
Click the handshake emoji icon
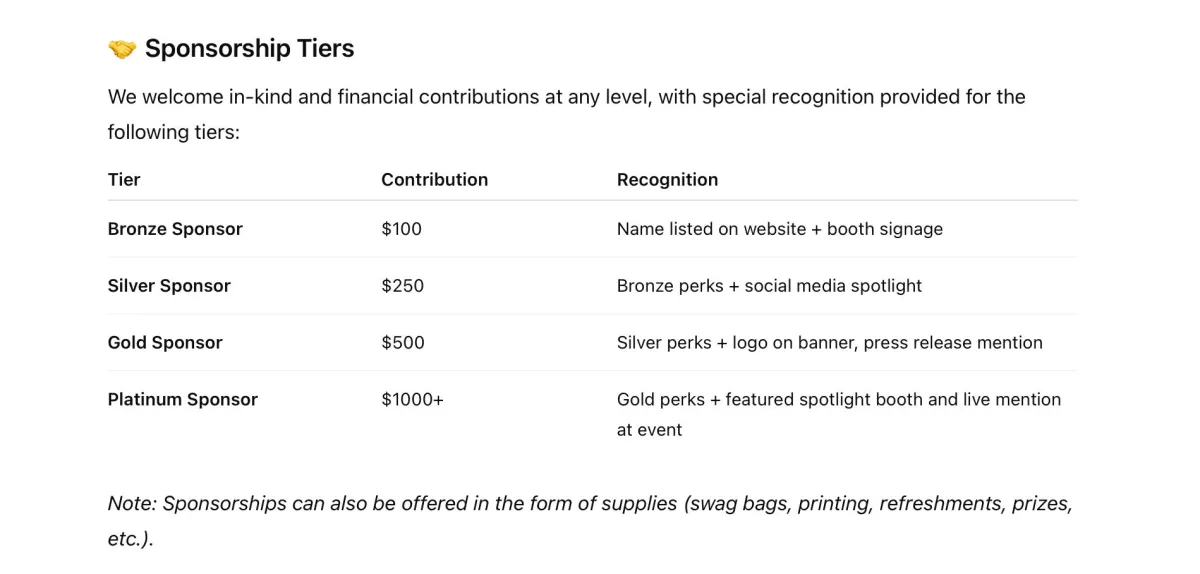point(122,49)
